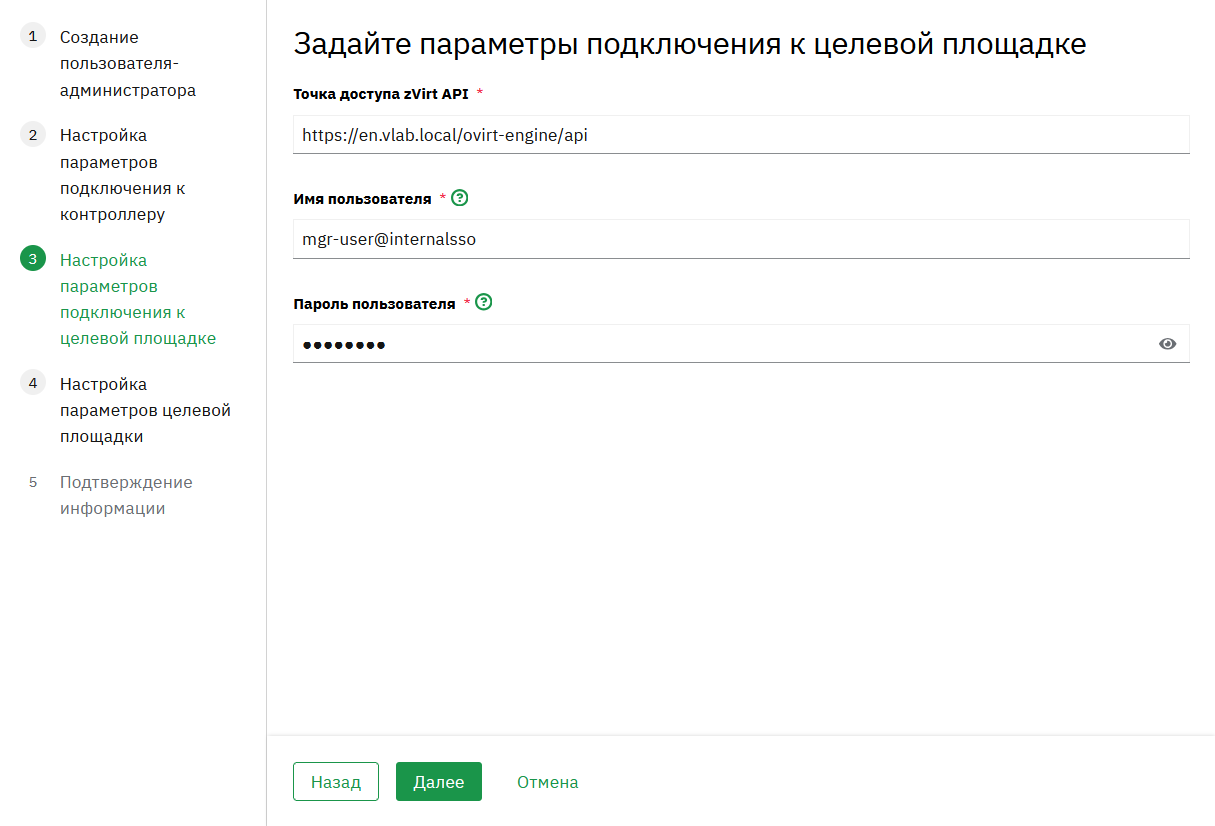Click label Точка доступа zVirt API
Screen dimensions: 1215x826
tap(381, 93)
